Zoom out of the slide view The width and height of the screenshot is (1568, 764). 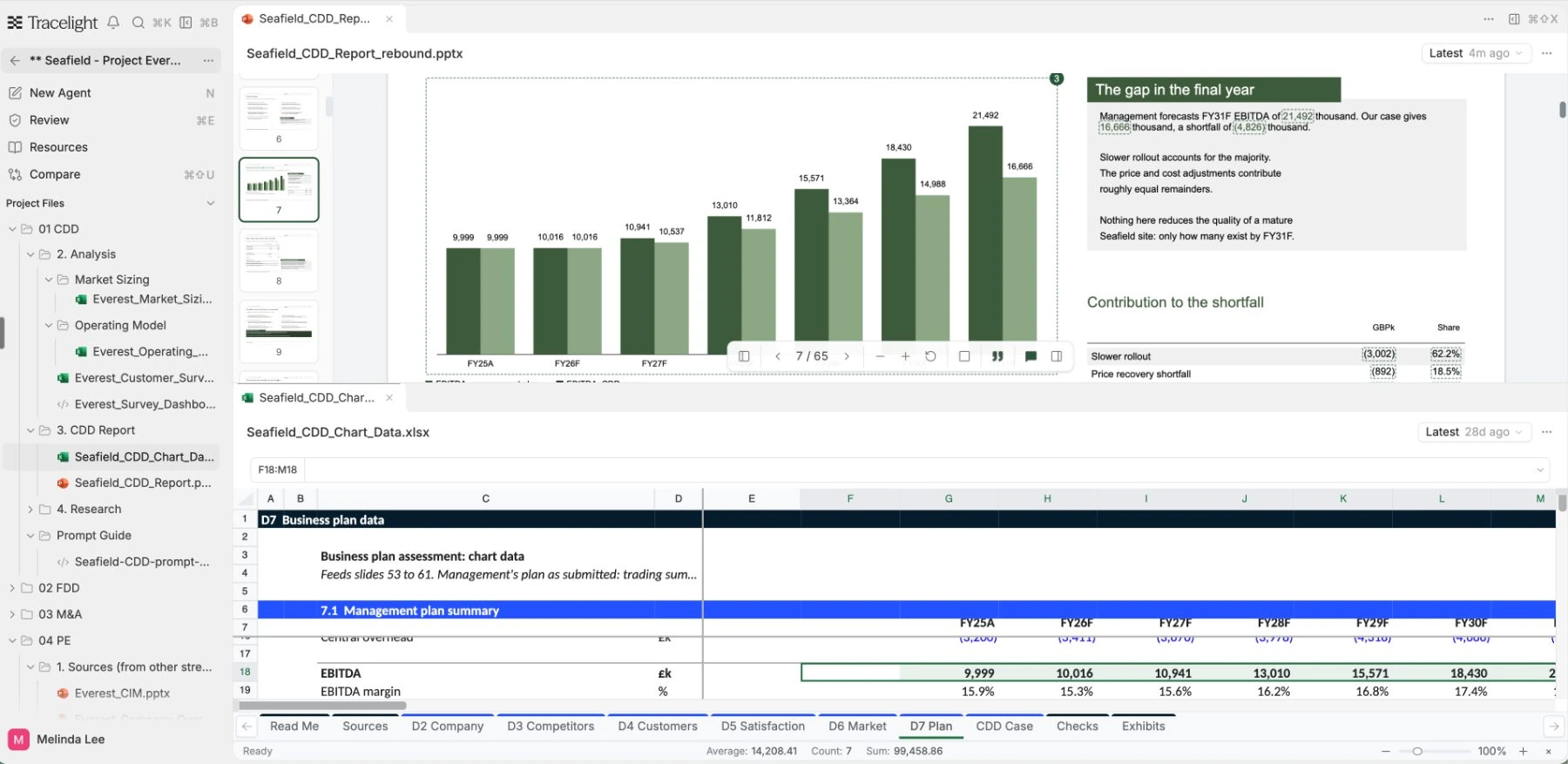(x=880, y=356)
